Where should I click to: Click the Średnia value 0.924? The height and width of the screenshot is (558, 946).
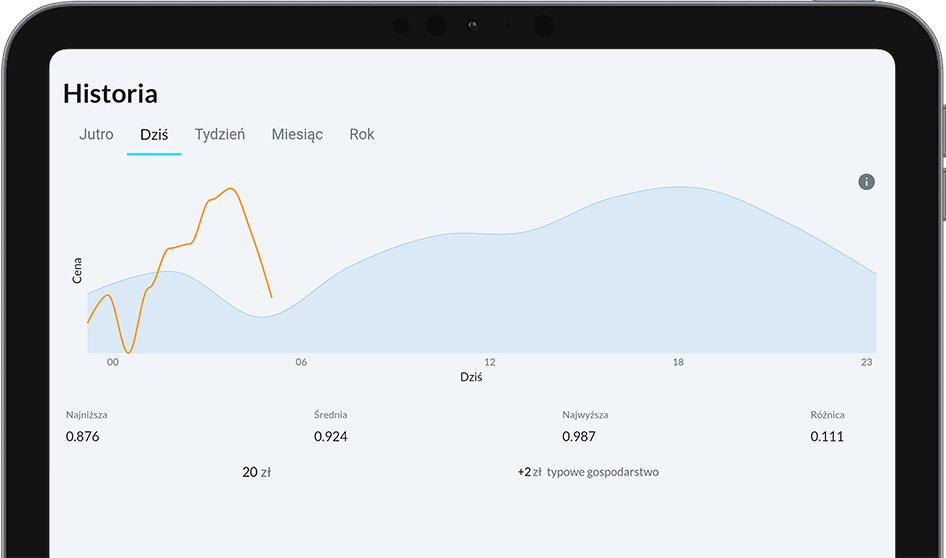tap(331, 436)
